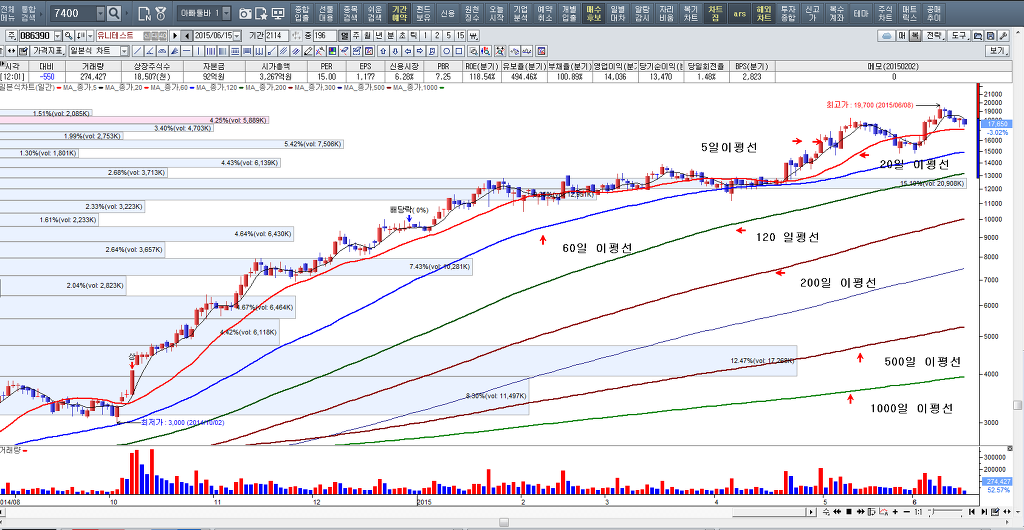This screenshot has height=530, width=1024.
Task: Open the 전략 strategy dropdown
Action: tap(934, 36)
